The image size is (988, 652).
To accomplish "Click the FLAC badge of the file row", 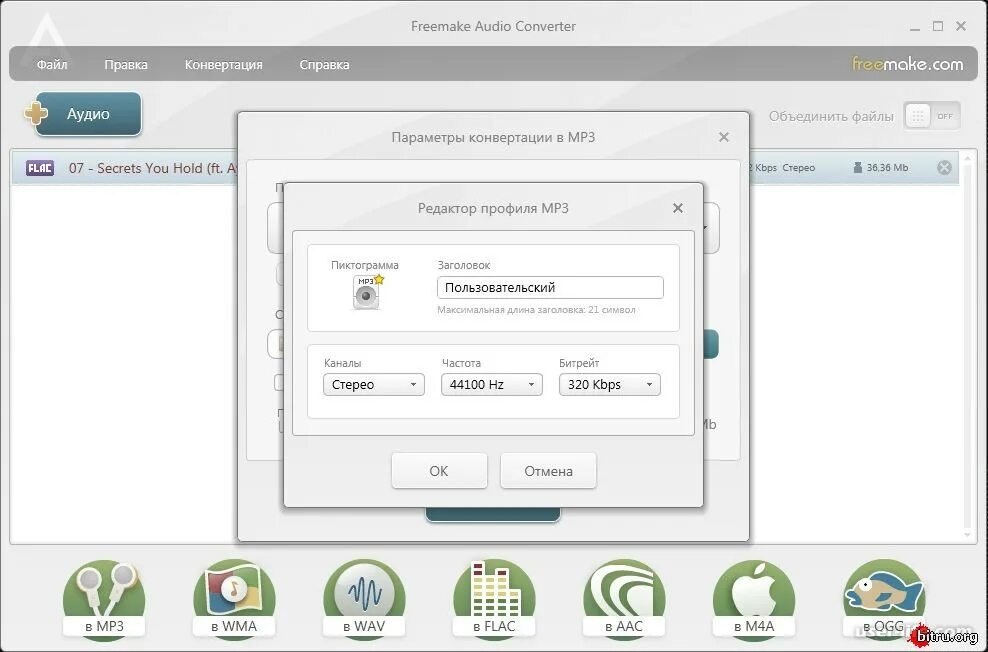I will click(40, 168).
